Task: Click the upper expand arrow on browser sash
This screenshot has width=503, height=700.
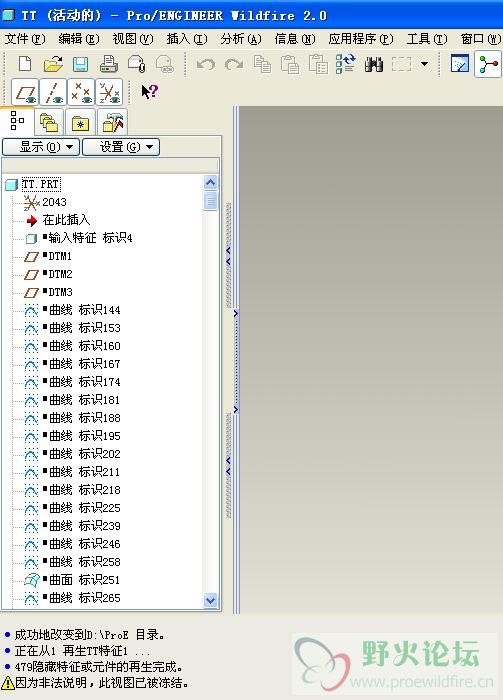Action: (x=236, y=314)
